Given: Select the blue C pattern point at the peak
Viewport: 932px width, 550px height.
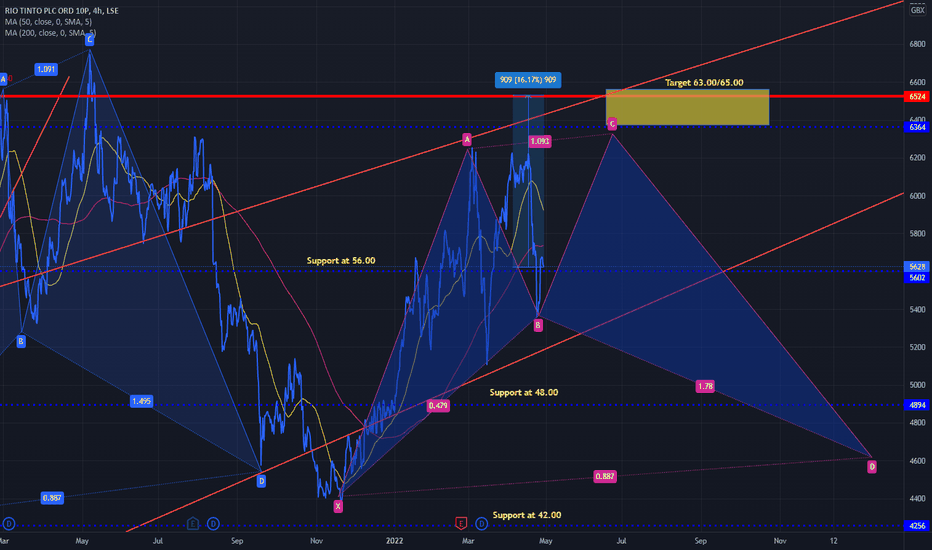Looking at the screenshot, I should click(x=89, y=40).
